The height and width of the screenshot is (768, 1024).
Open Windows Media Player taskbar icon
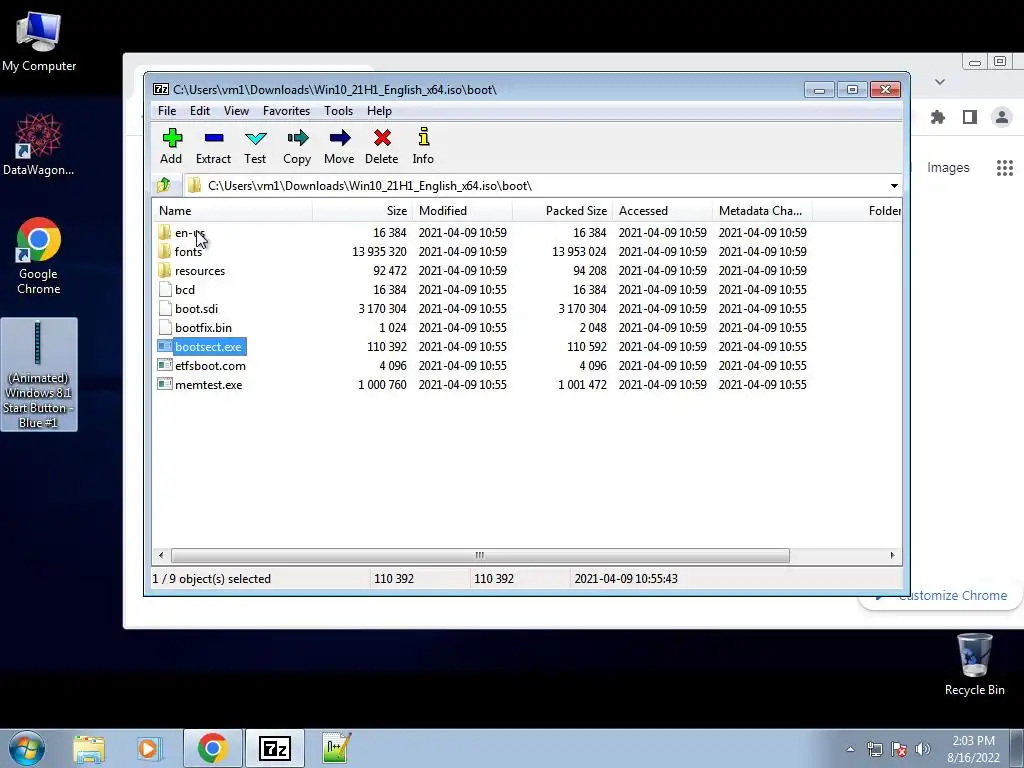click(x=149, y=748)
